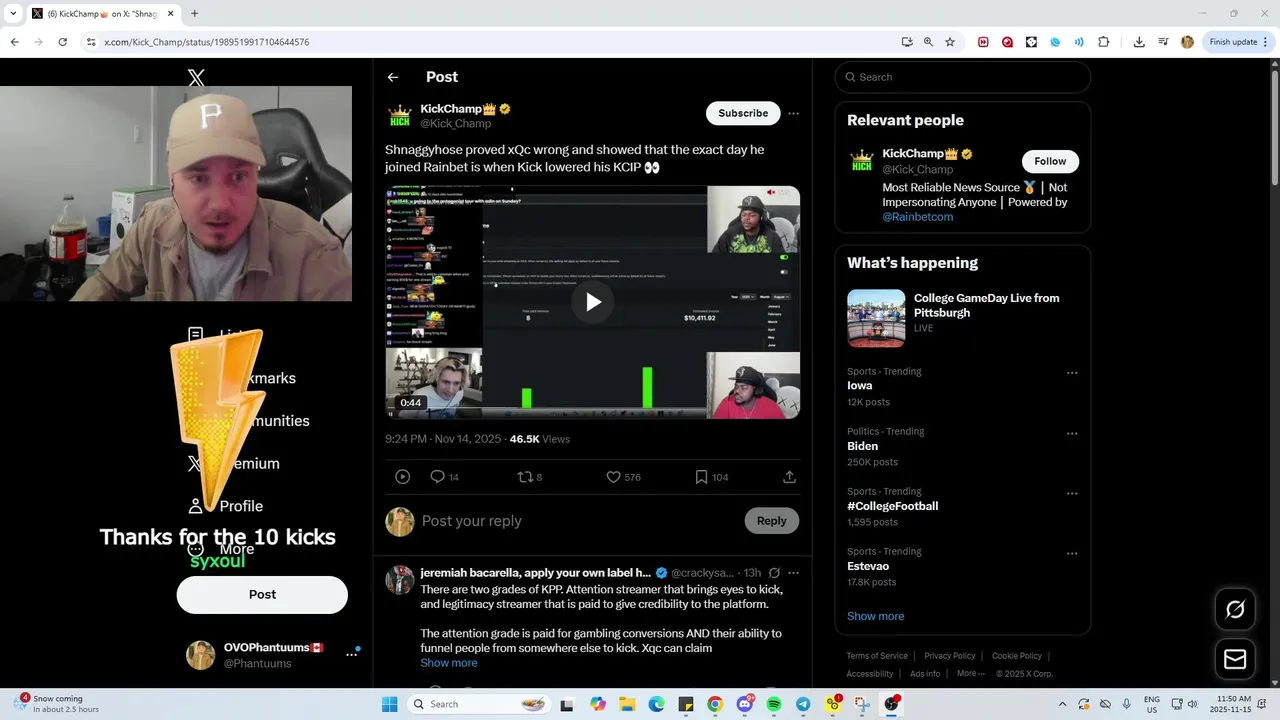Open the Ads info footer link
The image size is (1280, 720).
925,673
